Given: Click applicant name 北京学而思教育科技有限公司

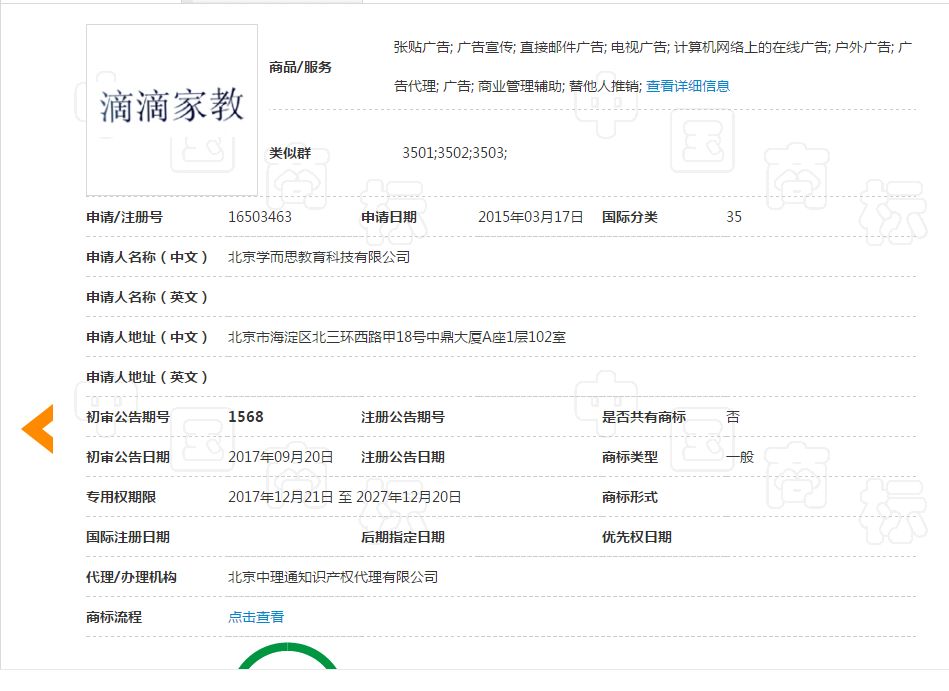Looking at the screenshot, I should (319, 257).
